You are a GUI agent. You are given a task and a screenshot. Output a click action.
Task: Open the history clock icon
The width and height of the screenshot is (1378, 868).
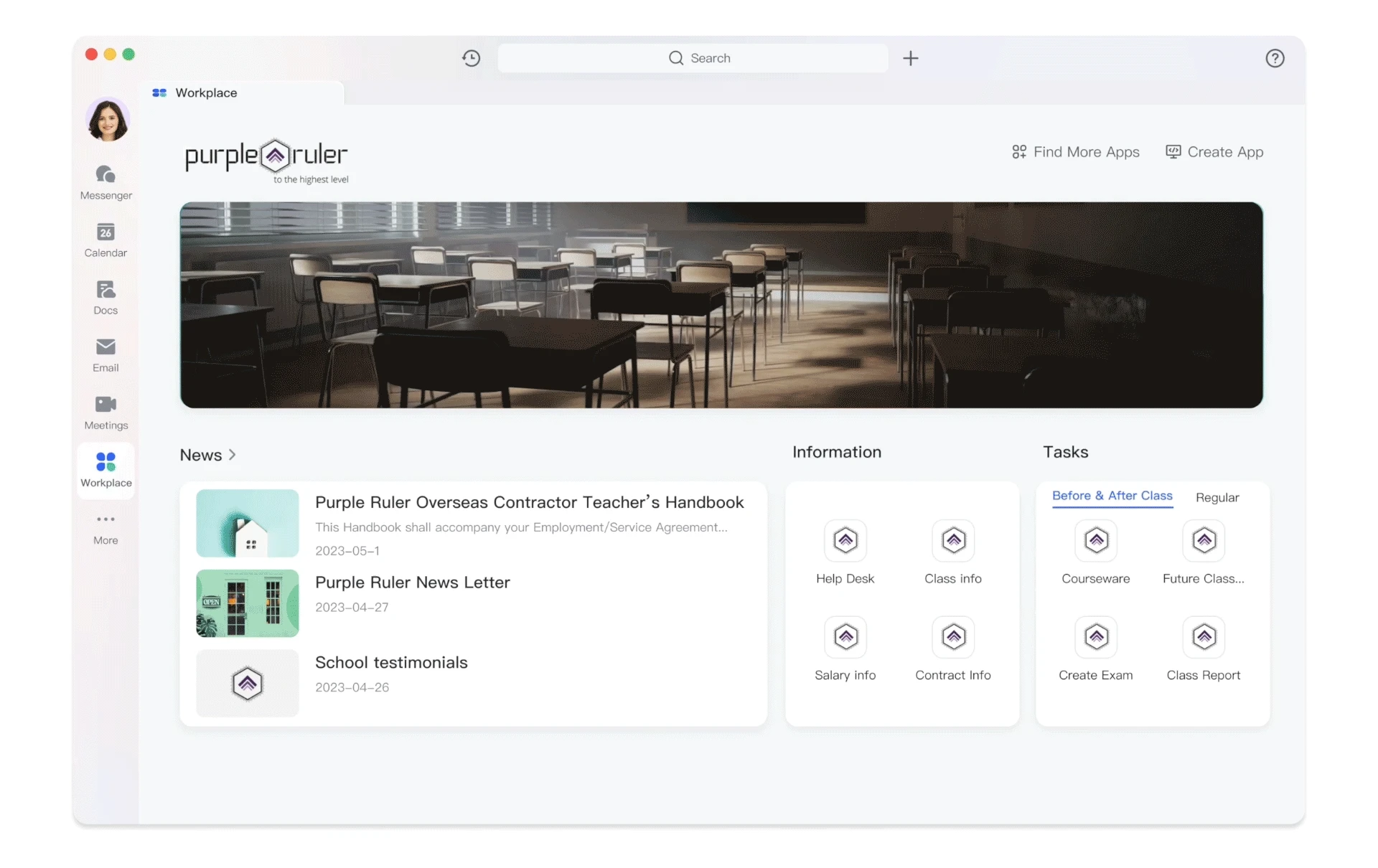[471, 58]
